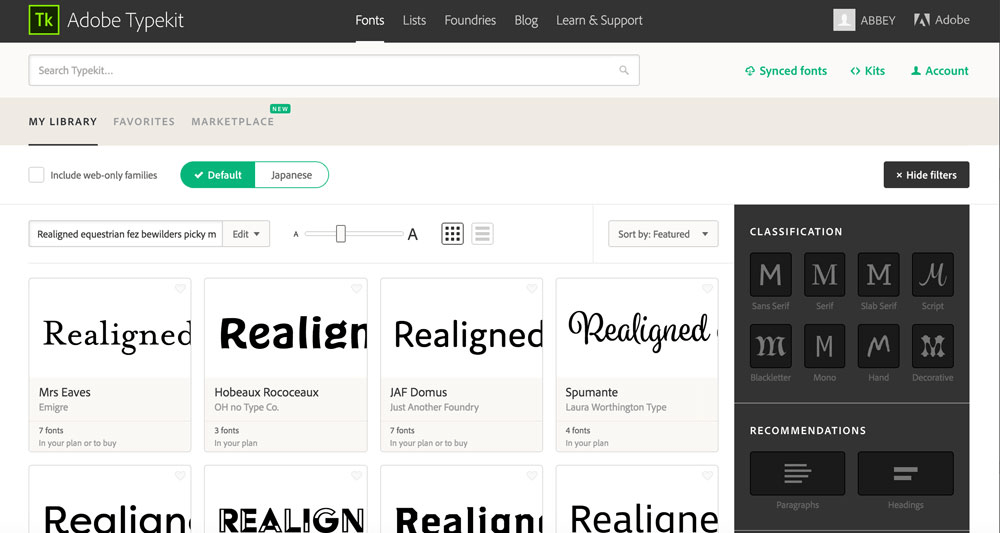Open the Sort by: Featured dropdown
This screenshot has height=533, width=1000.
[663, 234]
